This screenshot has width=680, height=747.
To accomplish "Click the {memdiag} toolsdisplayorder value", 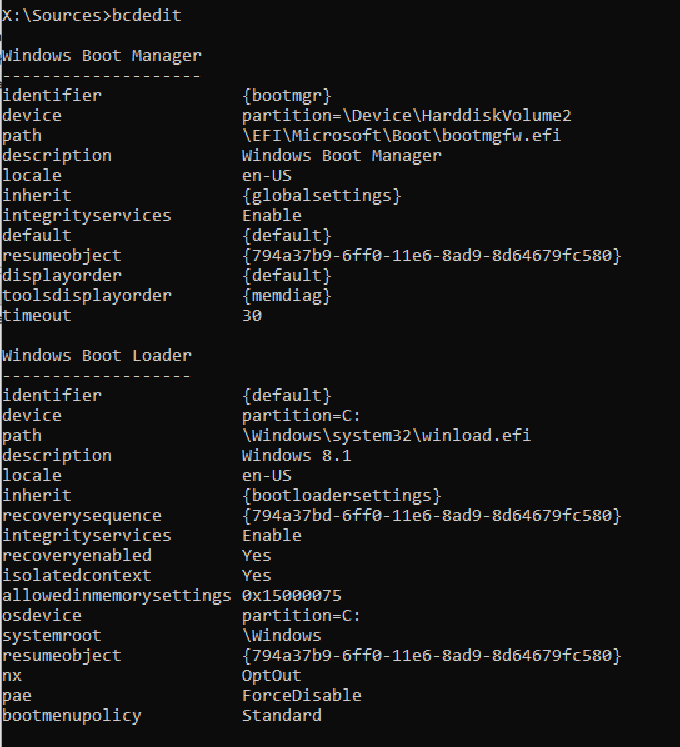I will 286,295.
